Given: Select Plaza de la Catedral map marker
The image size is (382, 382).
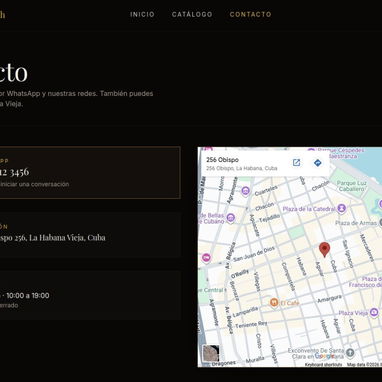Looking at the screenshot, I should [x=341, y=209].
